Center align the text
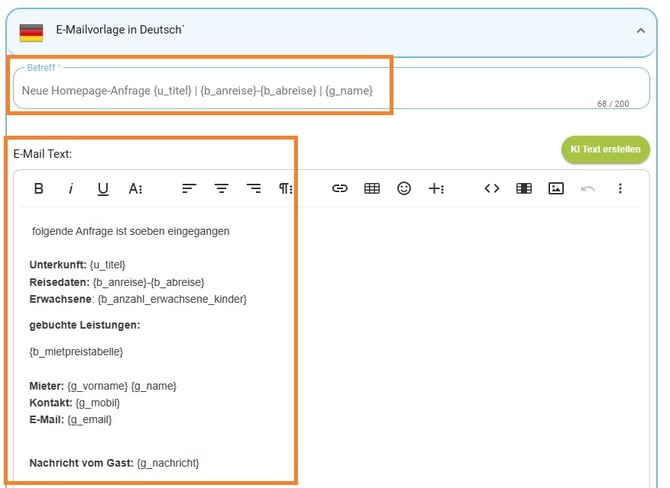Screen dimensions: 670x488 (x=221, y=188)
